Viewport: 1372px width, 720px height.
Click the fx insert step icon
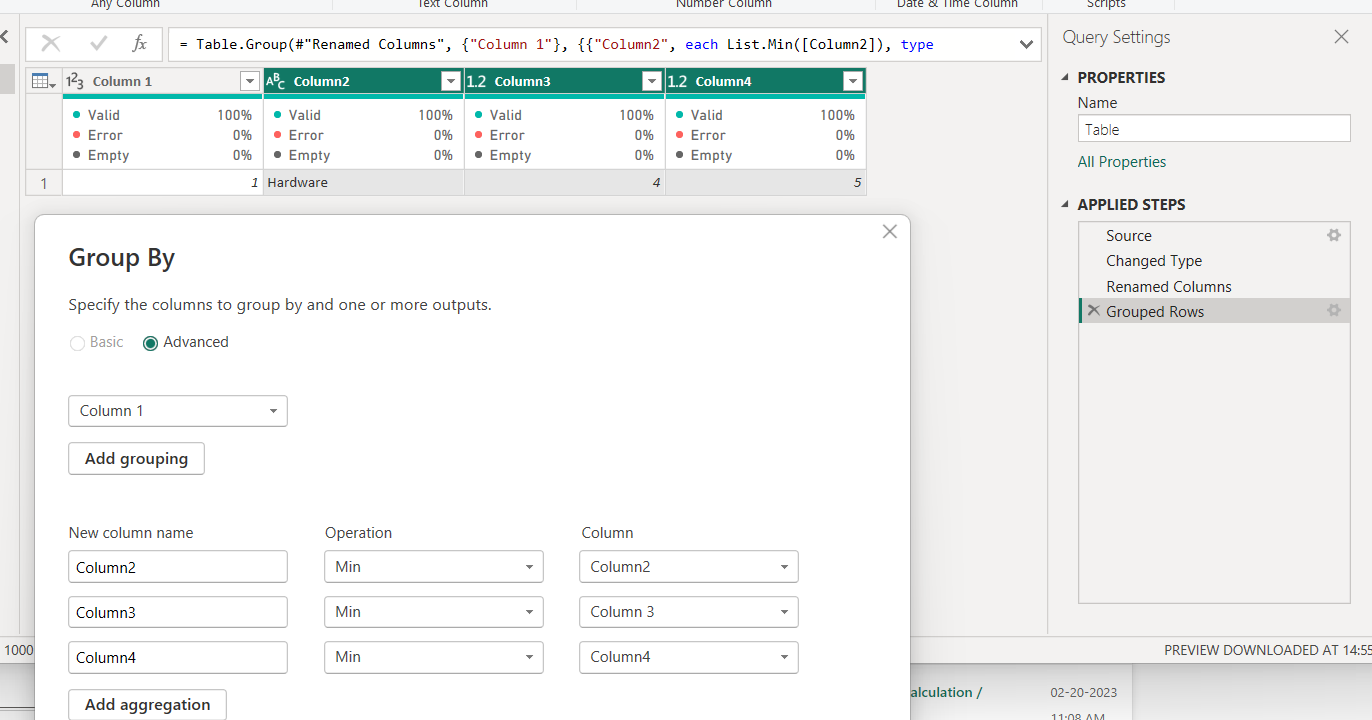[x=140, y=44]
